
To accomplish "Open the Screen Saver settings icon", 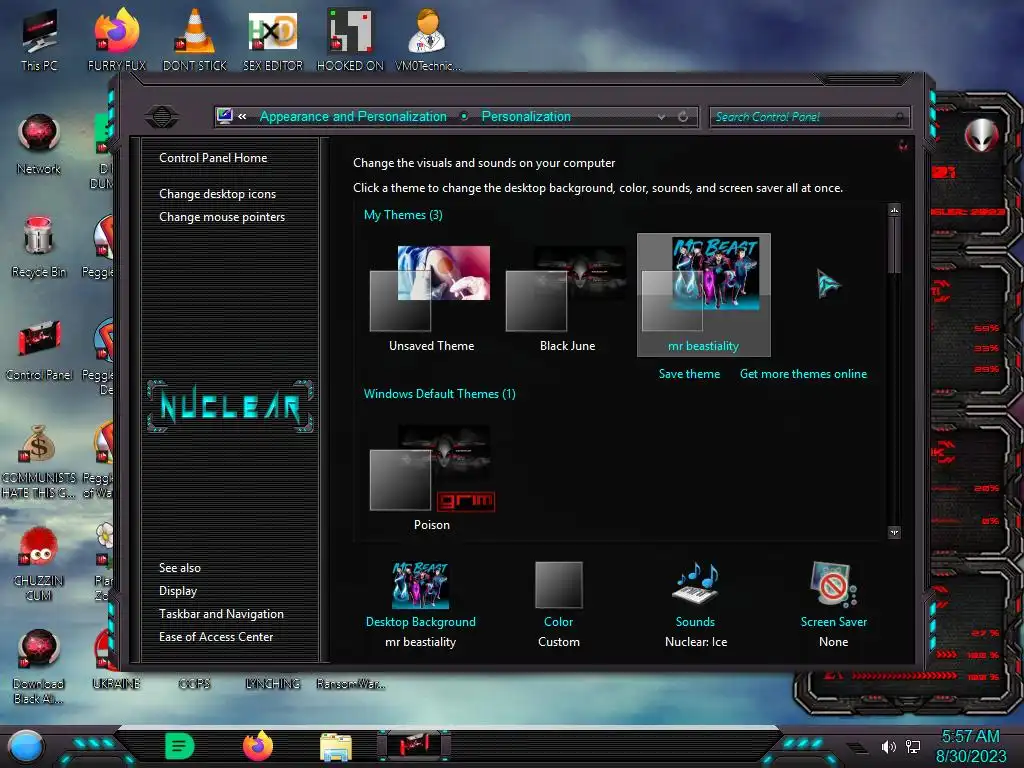I will [x=833, y=584].
